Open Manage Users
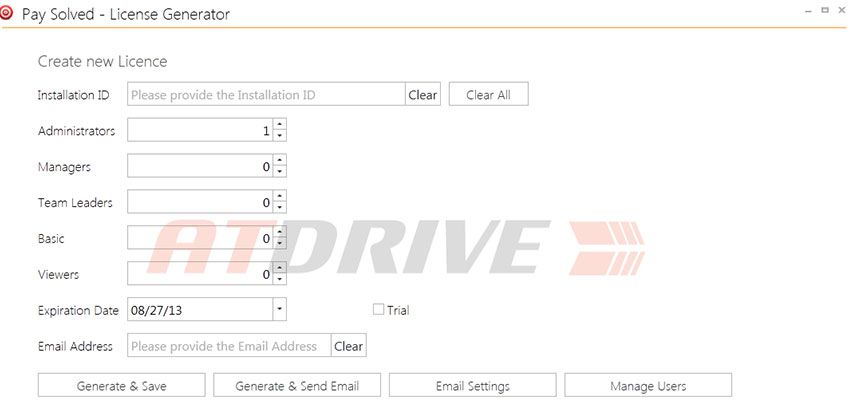The image size is (850, 400). point(648,385)
